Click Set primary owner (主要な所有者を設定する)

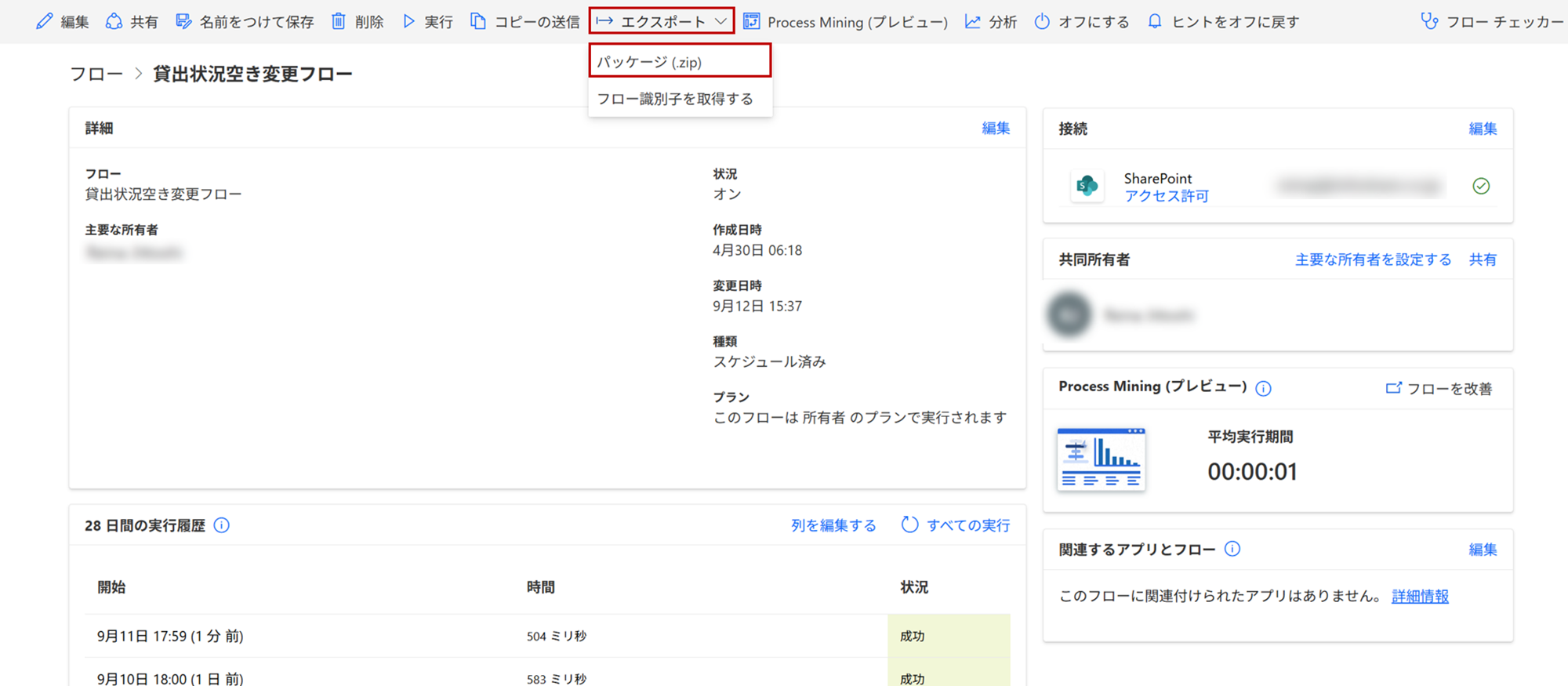pyautogui.click(x=1373, y=260)
